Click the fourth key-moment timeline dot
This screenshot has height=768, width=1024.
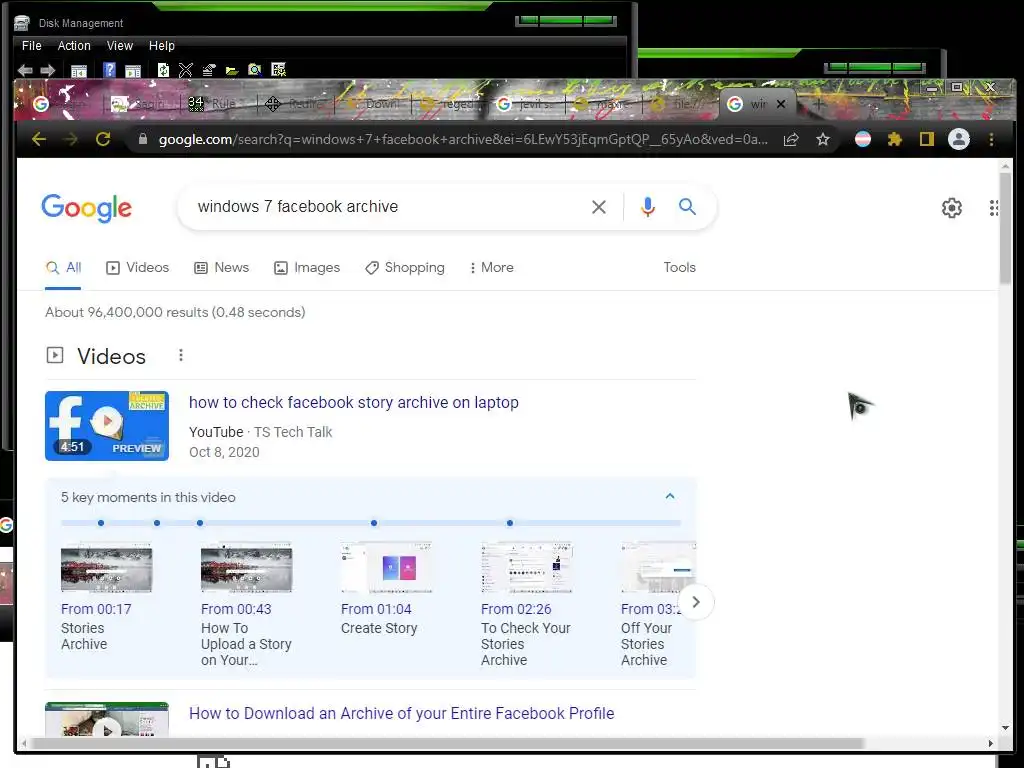[x=374, y=522]
